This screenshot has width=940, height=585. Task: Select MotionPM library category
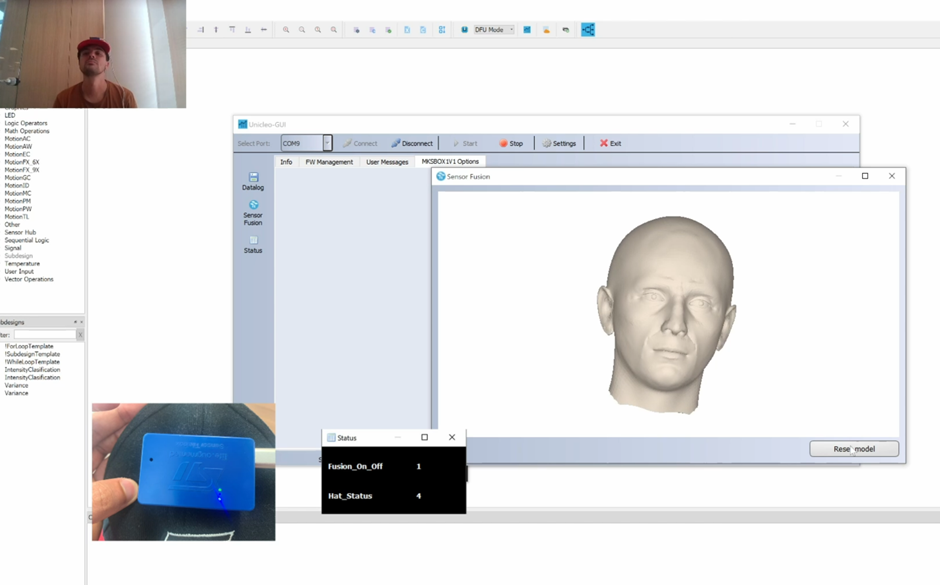tap(17, 201)
